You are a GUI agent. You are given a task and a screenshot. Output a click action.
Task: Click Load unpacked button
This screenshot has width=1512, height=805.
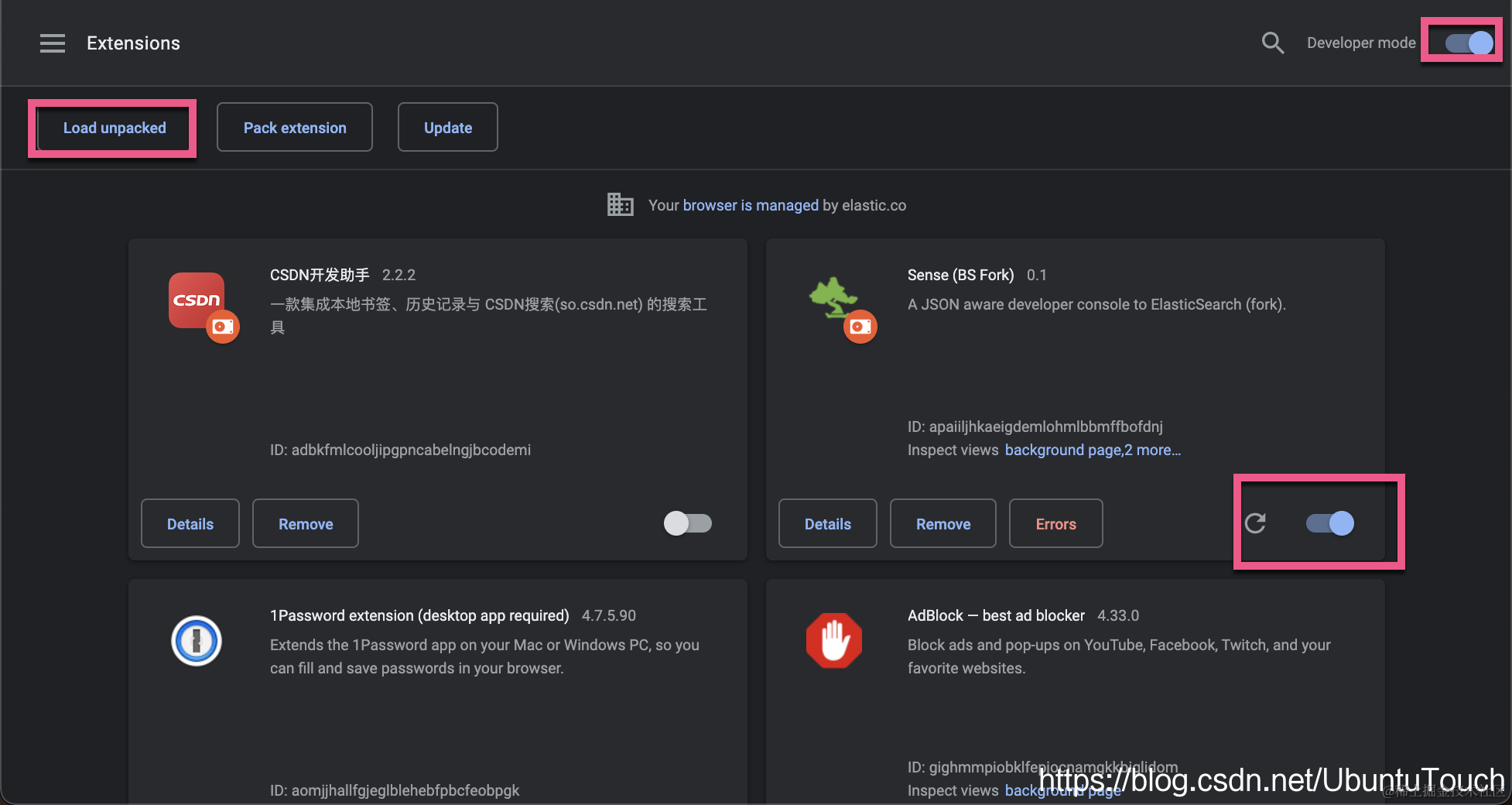[115, 128]
